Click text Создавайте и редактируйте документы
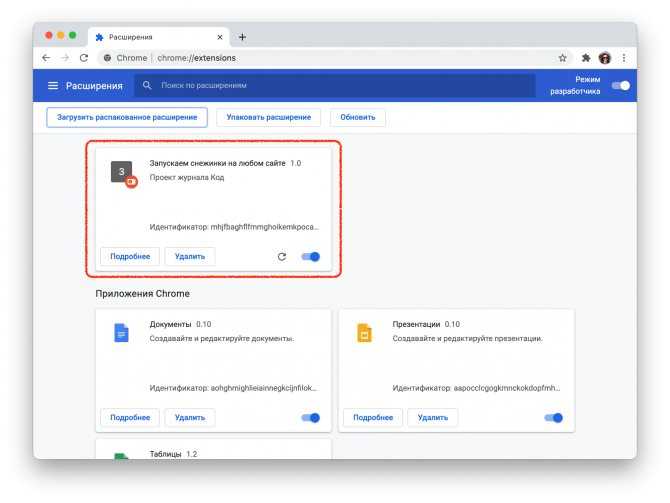This screenshot has height=503, width=670. coord(222,338)
